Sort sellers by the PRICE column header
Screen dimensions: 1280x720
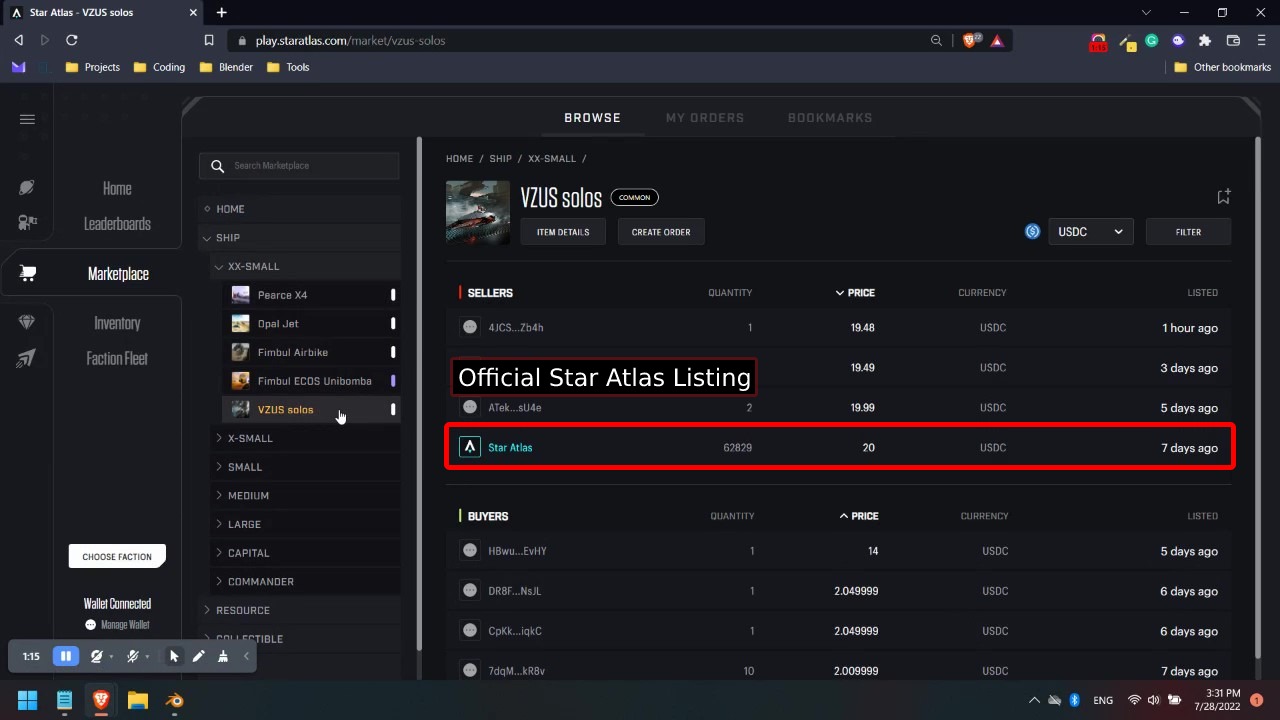click(x=855, y=293)
